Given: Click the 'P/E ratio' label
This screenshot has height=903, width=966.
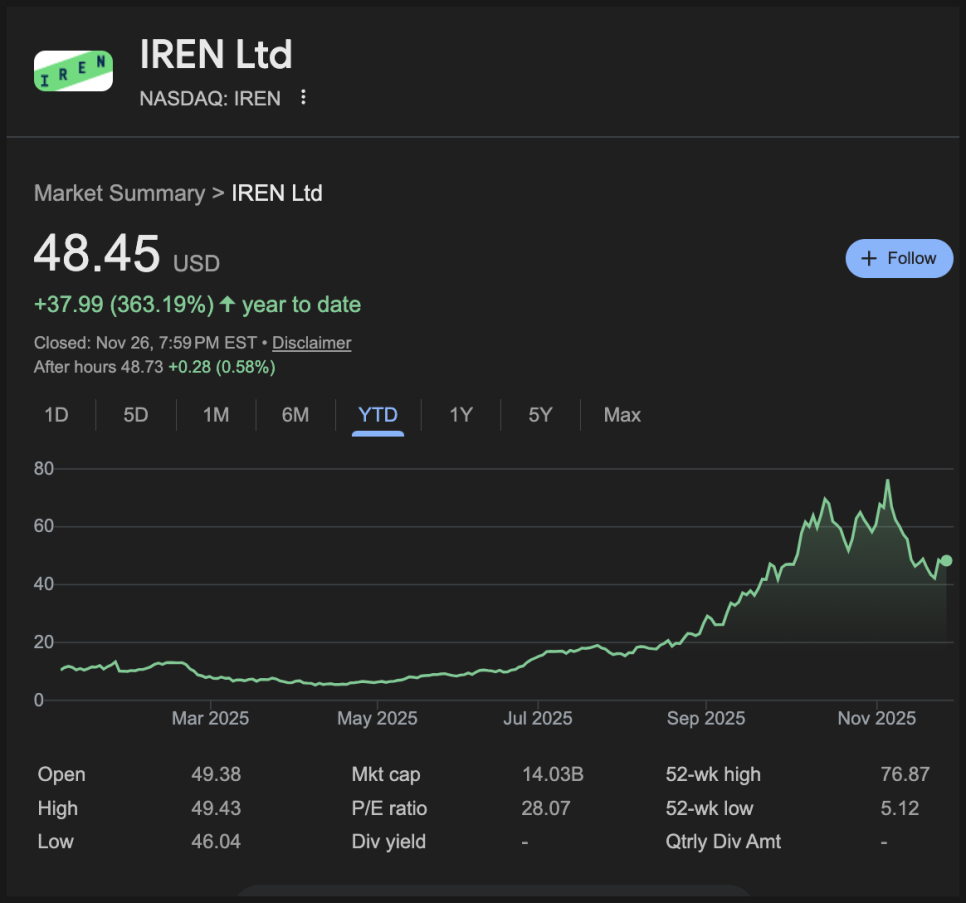Looking at the screenshot, I should coord(389,808).
